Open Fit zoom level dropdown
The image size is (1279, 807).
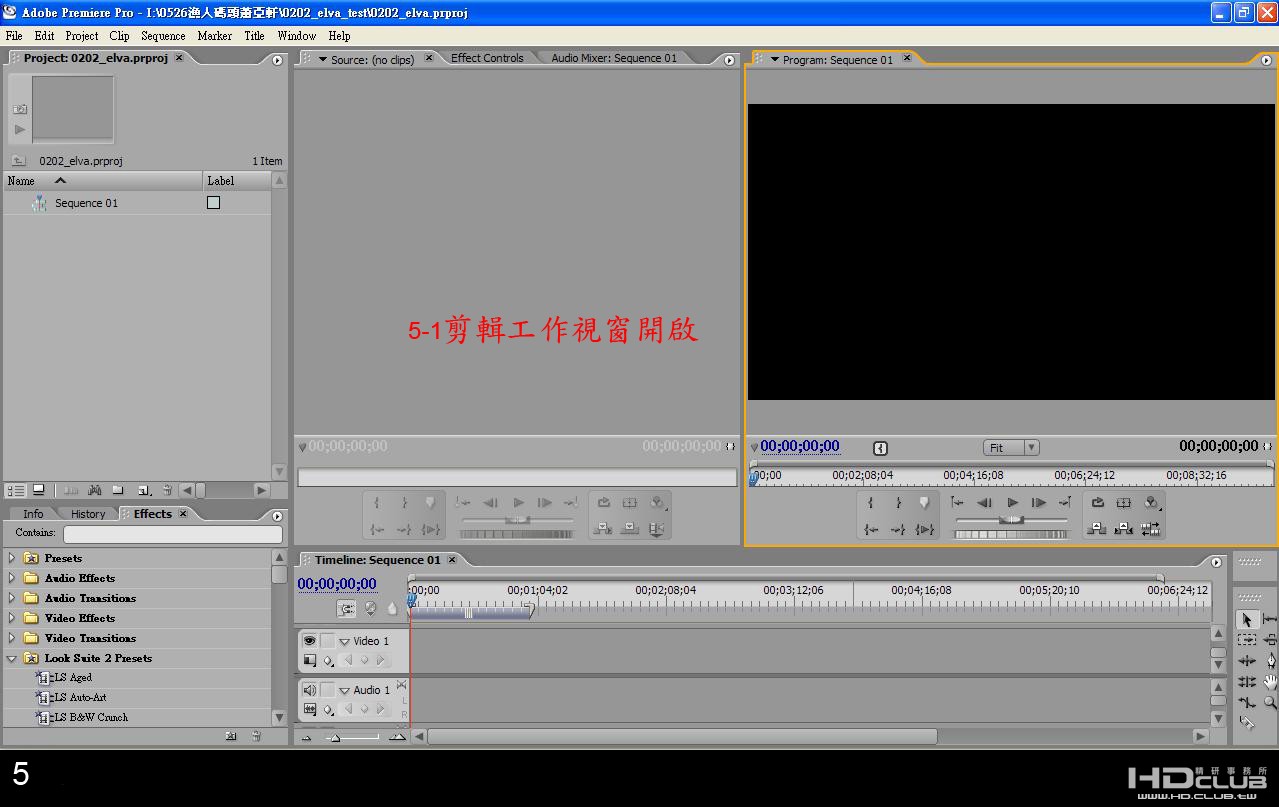[x=1011, y=448]
